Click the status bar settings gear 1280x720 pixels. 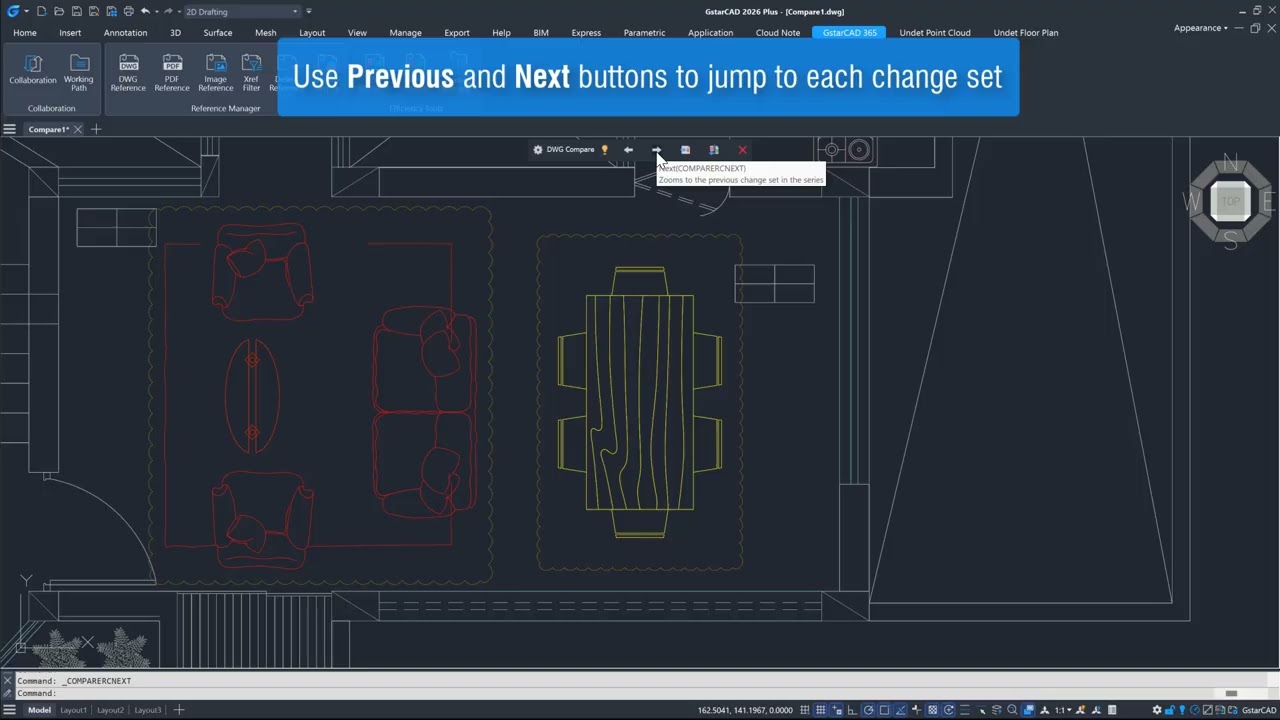click(1157, 710)
